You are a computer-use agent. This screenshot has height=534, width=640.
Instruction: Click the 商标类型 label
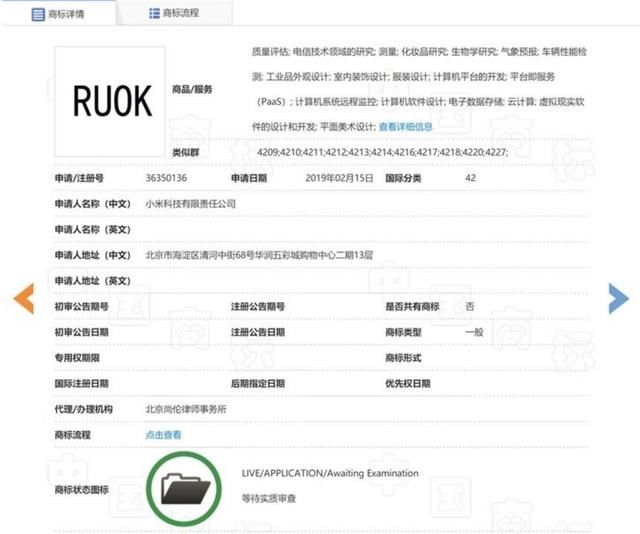tap(403, 332)
